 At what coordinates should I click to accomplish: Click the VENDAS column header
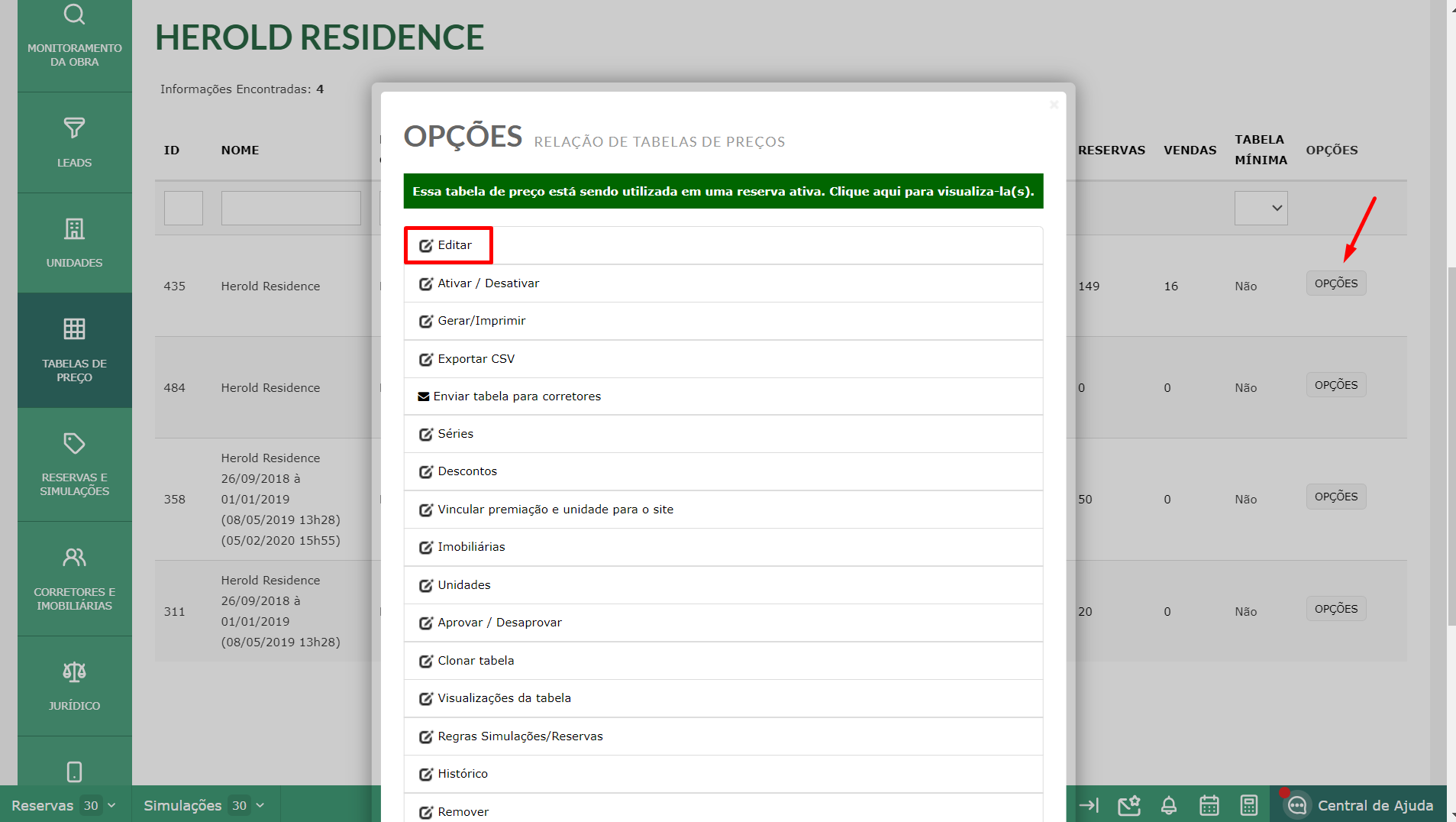tap(1190, 150)
